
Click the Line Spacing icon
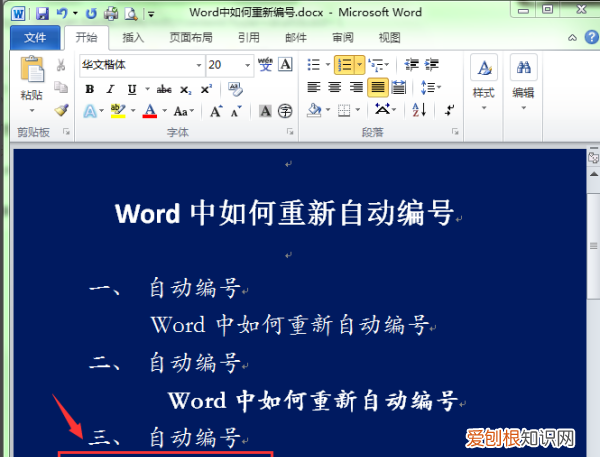coord(430,88)
